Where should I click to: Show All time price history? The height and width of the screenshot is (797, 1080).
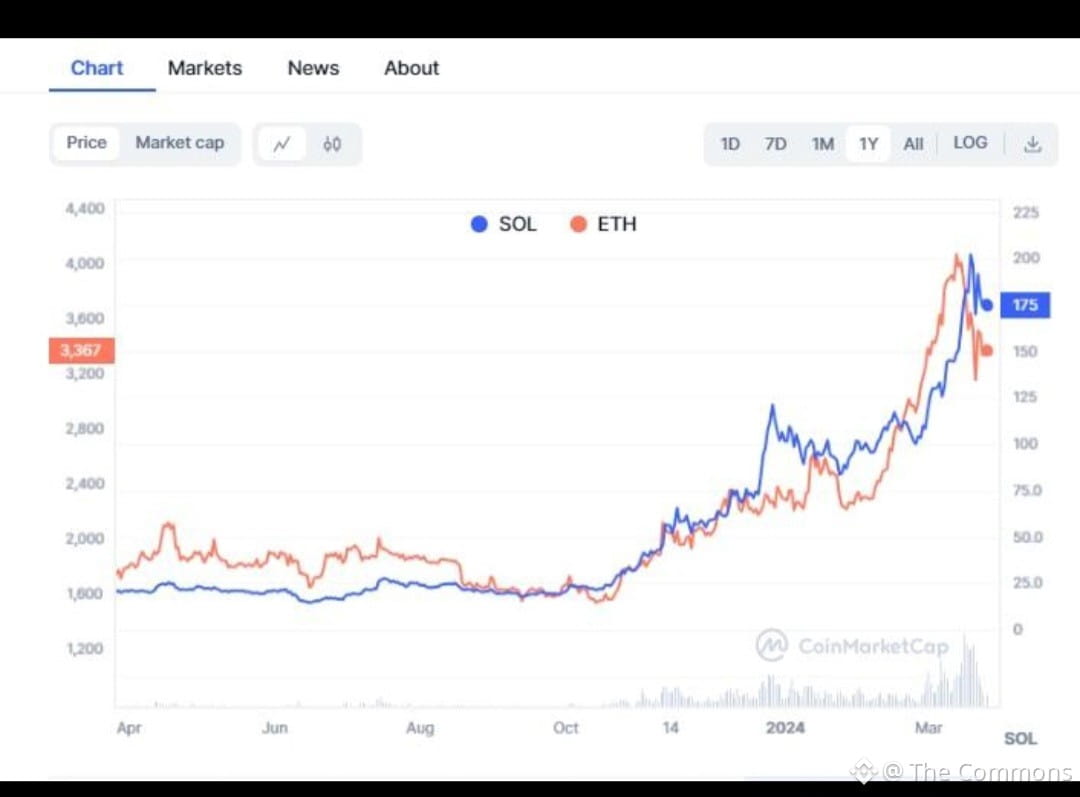[x=913, y=144]
